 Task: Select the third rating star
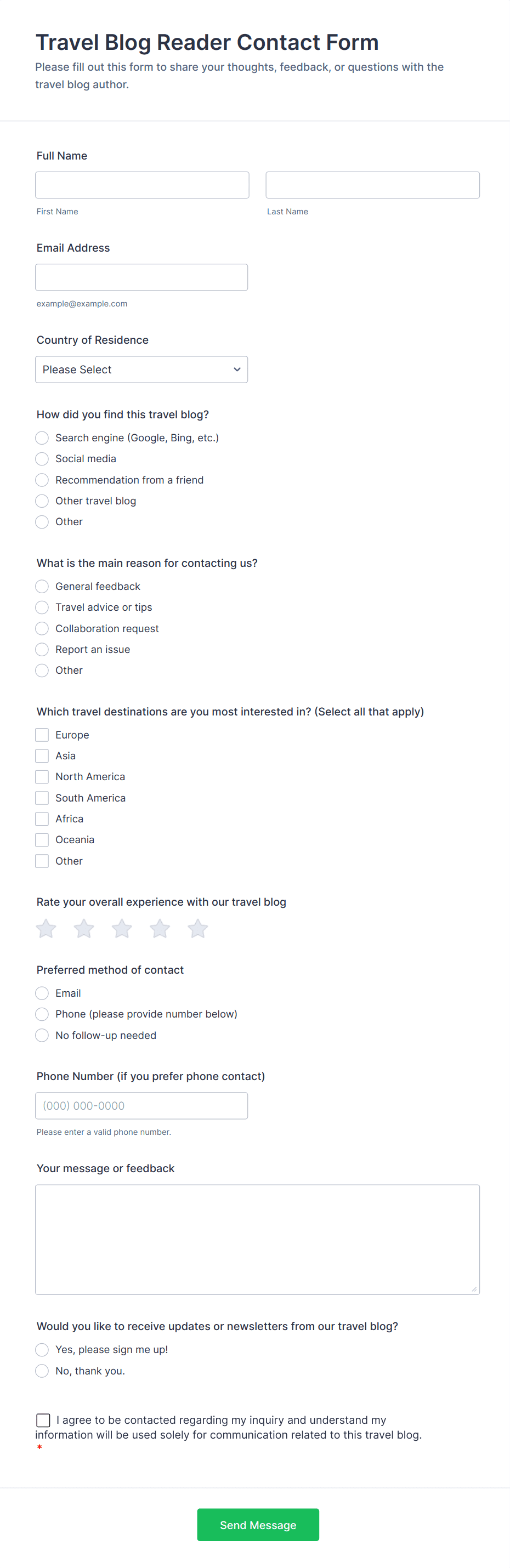[x=122, y=929]
